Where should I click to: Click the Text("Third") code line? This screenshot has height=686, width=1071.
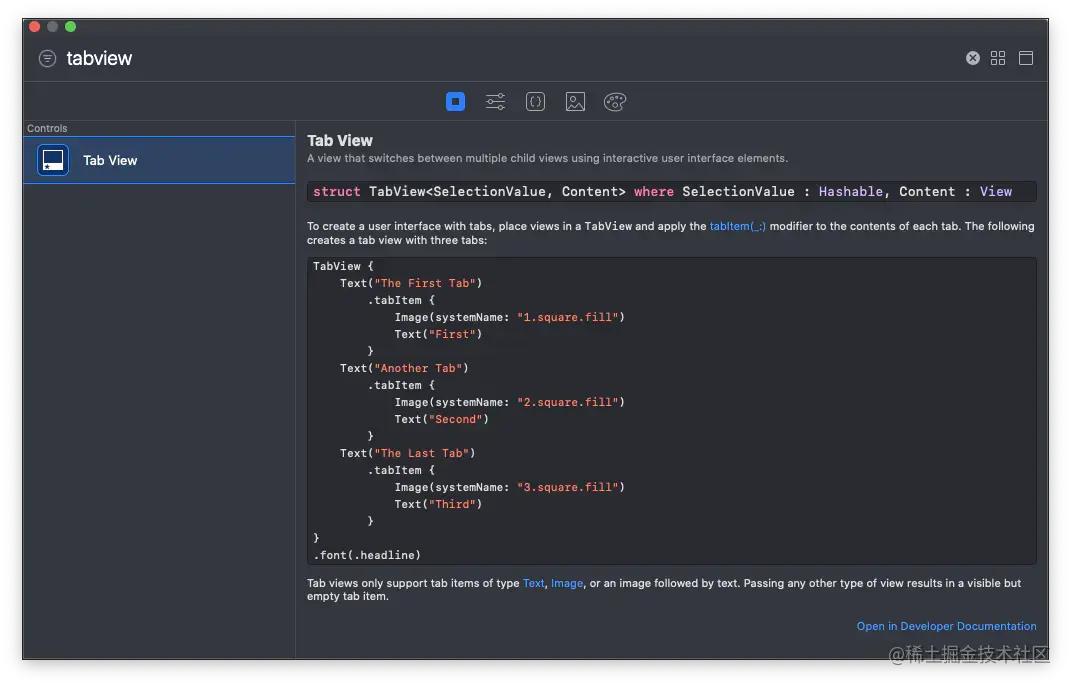[438, 505]
